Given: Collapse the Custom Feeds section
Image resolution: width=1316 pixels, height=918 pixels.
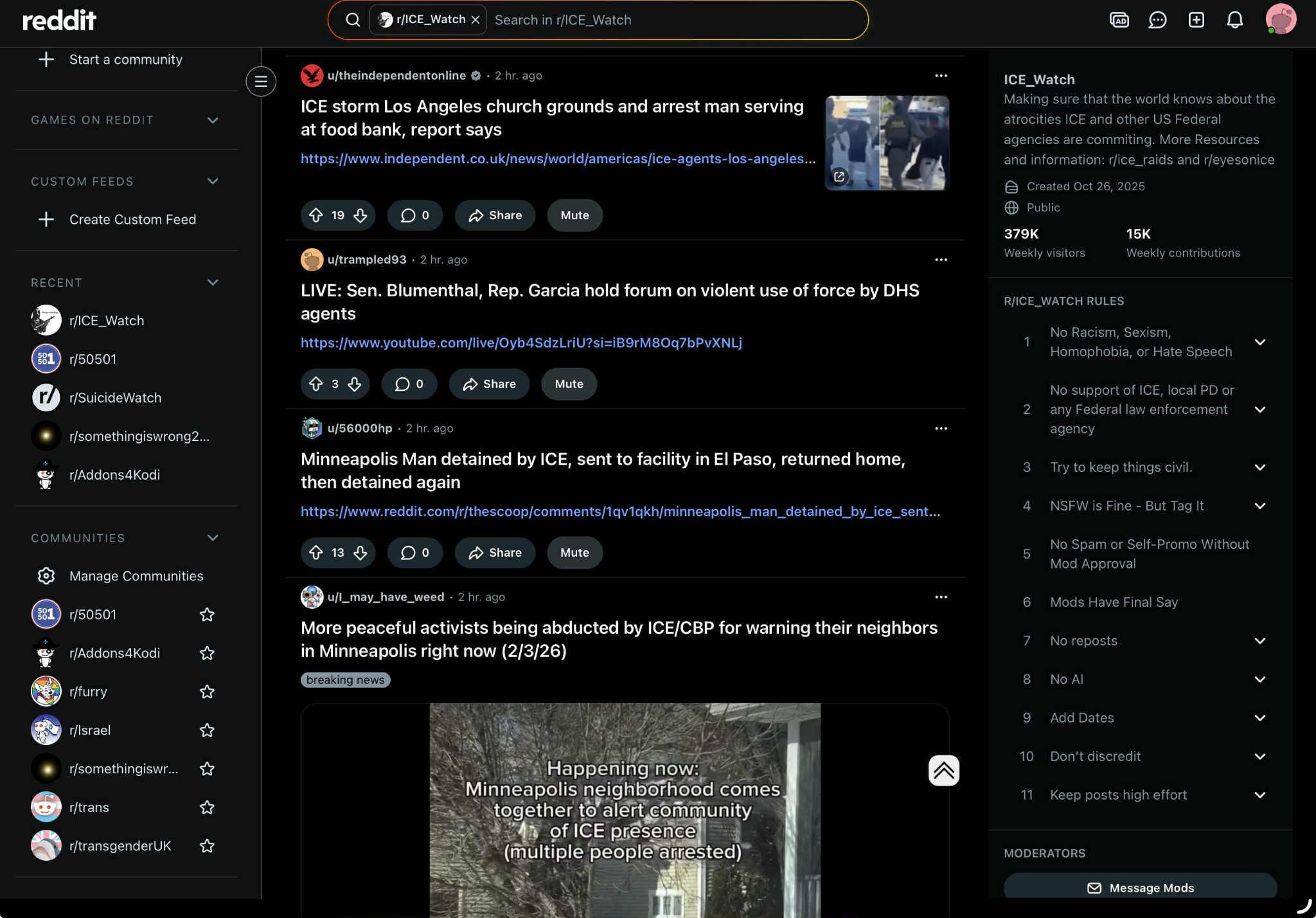Looking at the screenshot, I should [213, 181].
